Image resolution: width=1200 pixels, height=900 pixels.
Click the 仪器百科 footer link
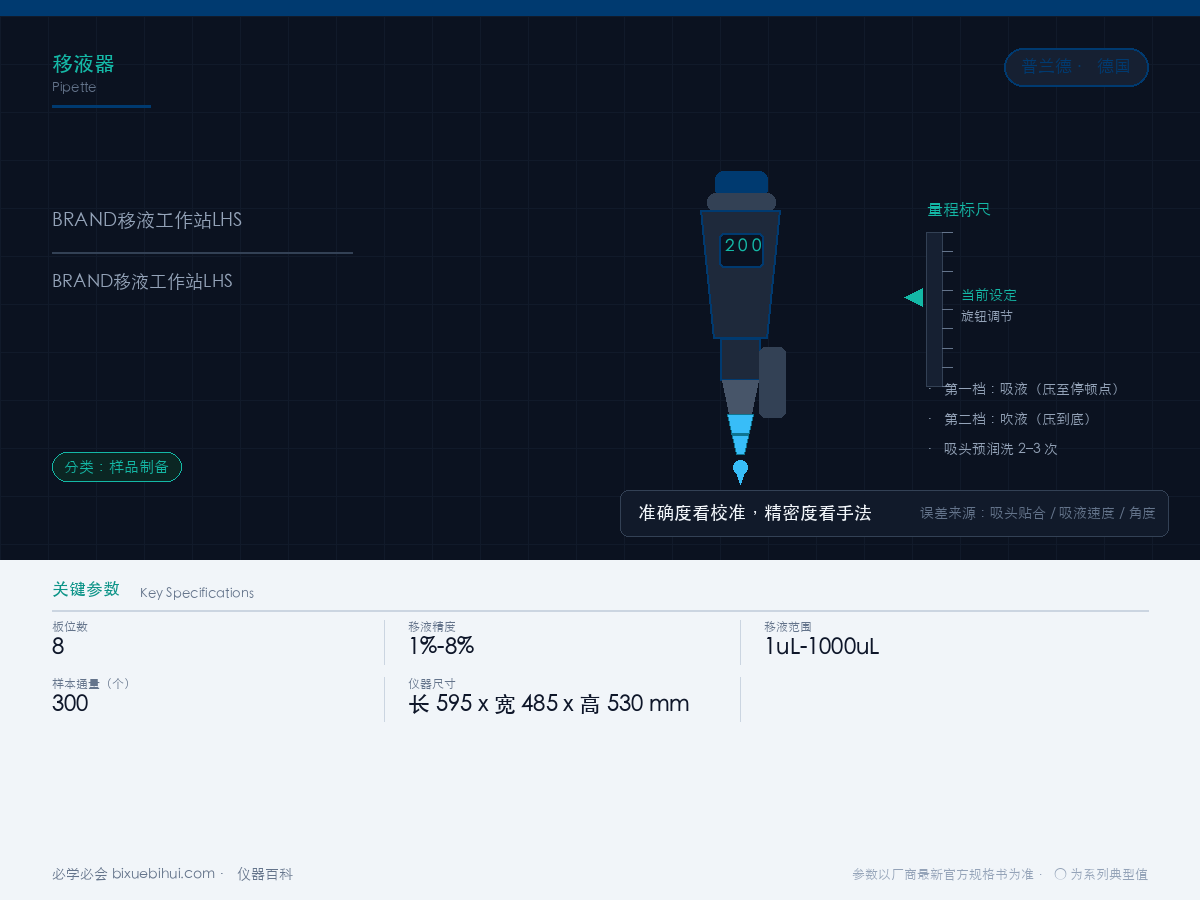(265, 874)
